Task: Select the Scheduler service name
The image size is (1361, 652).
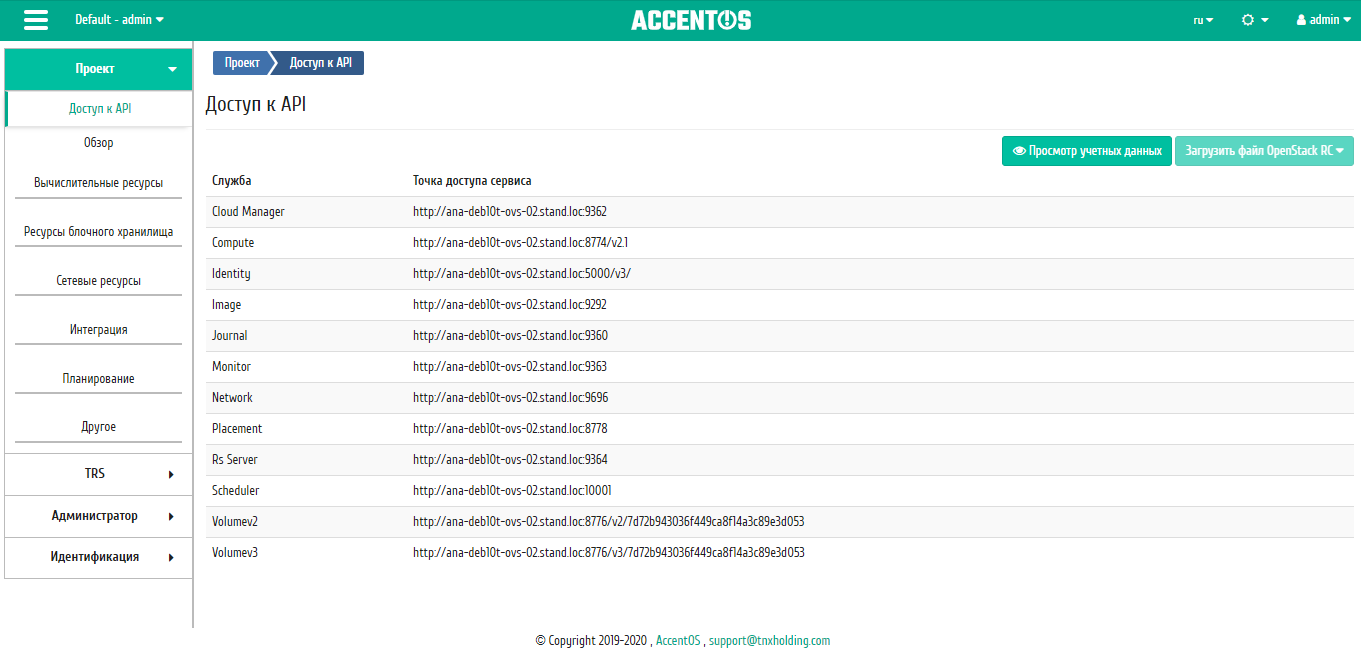Action: [236, 491]
